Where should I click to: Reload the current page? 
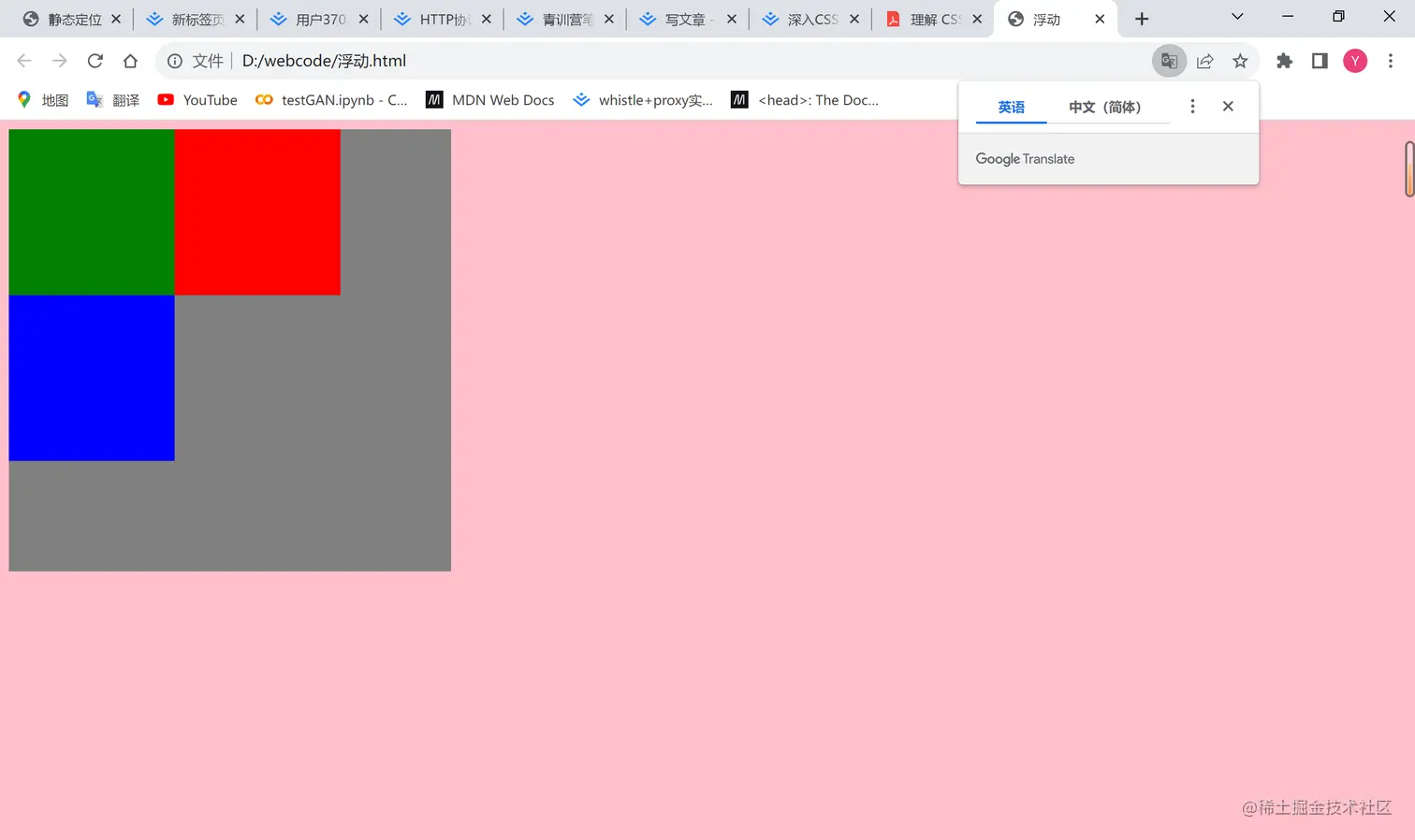95,61
